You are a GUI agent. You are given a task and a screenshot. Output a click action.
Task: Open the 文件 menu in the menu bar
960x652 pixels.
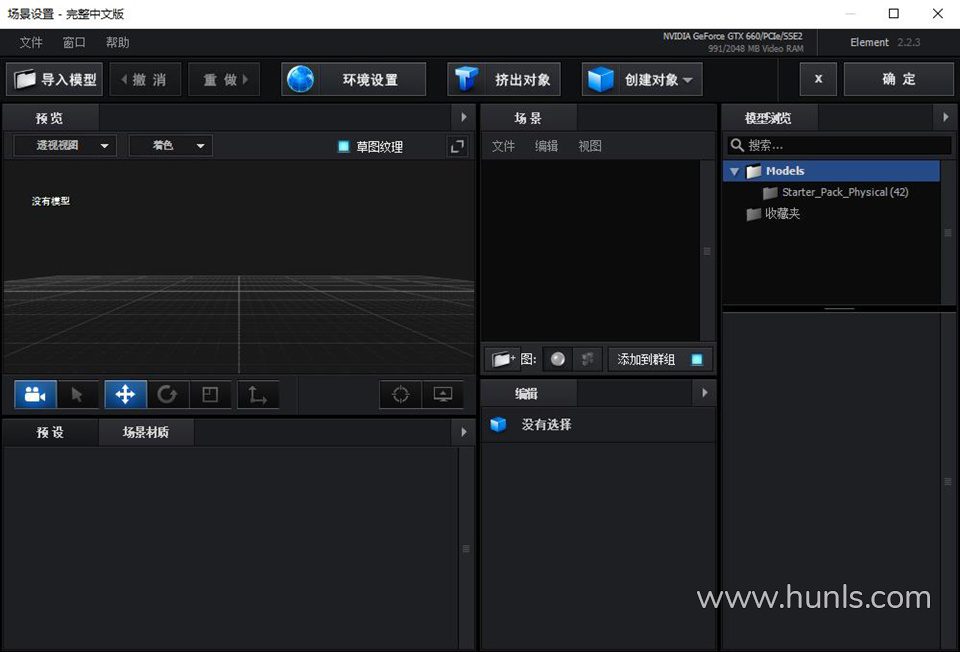click(x=31, y=43)
